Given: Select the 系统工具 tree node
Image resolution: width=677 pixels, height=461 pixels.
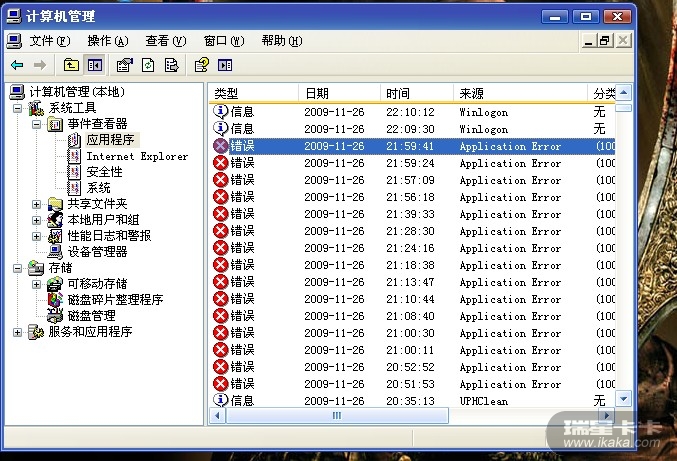Looking at the screenshot, I should coord(72,107).
